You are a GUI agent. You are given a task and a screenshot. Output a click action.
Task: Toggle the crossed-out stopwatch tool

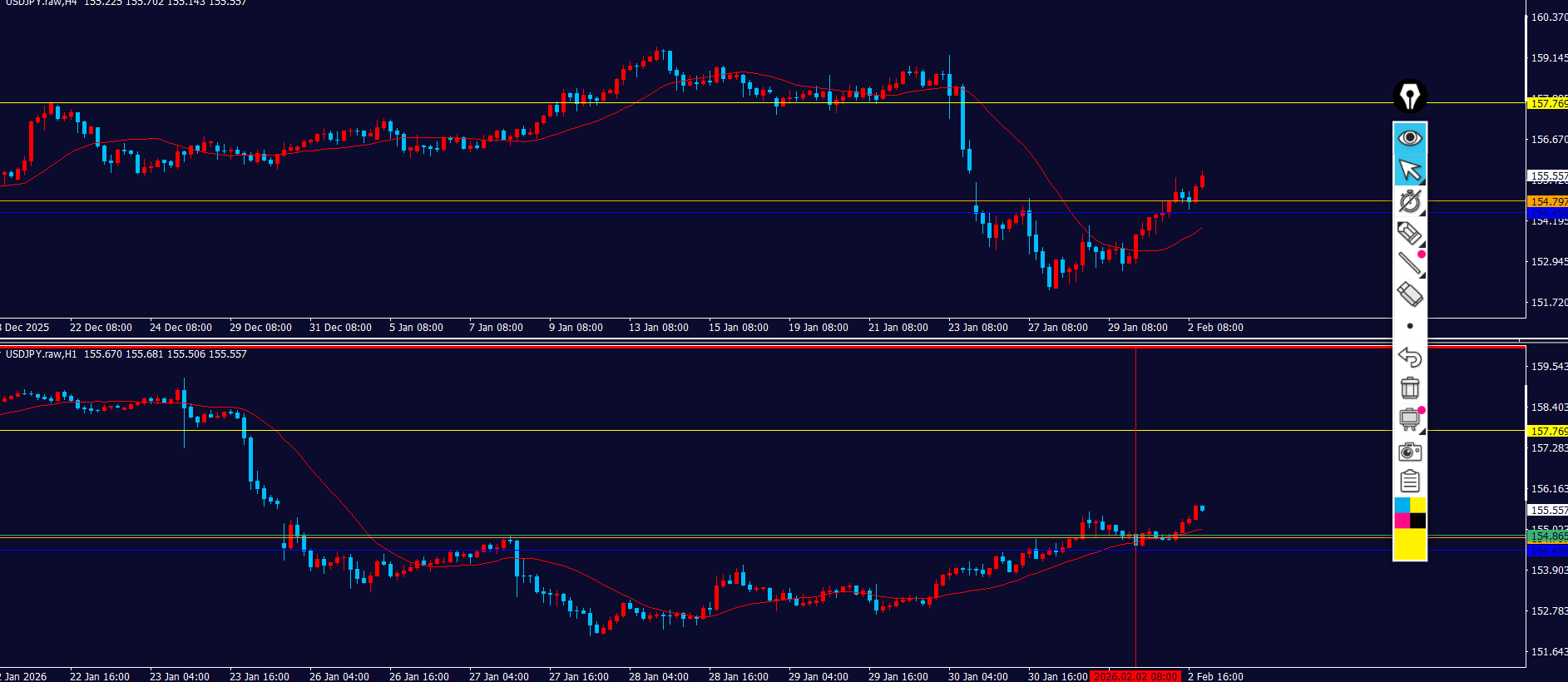click(1409, 201)
